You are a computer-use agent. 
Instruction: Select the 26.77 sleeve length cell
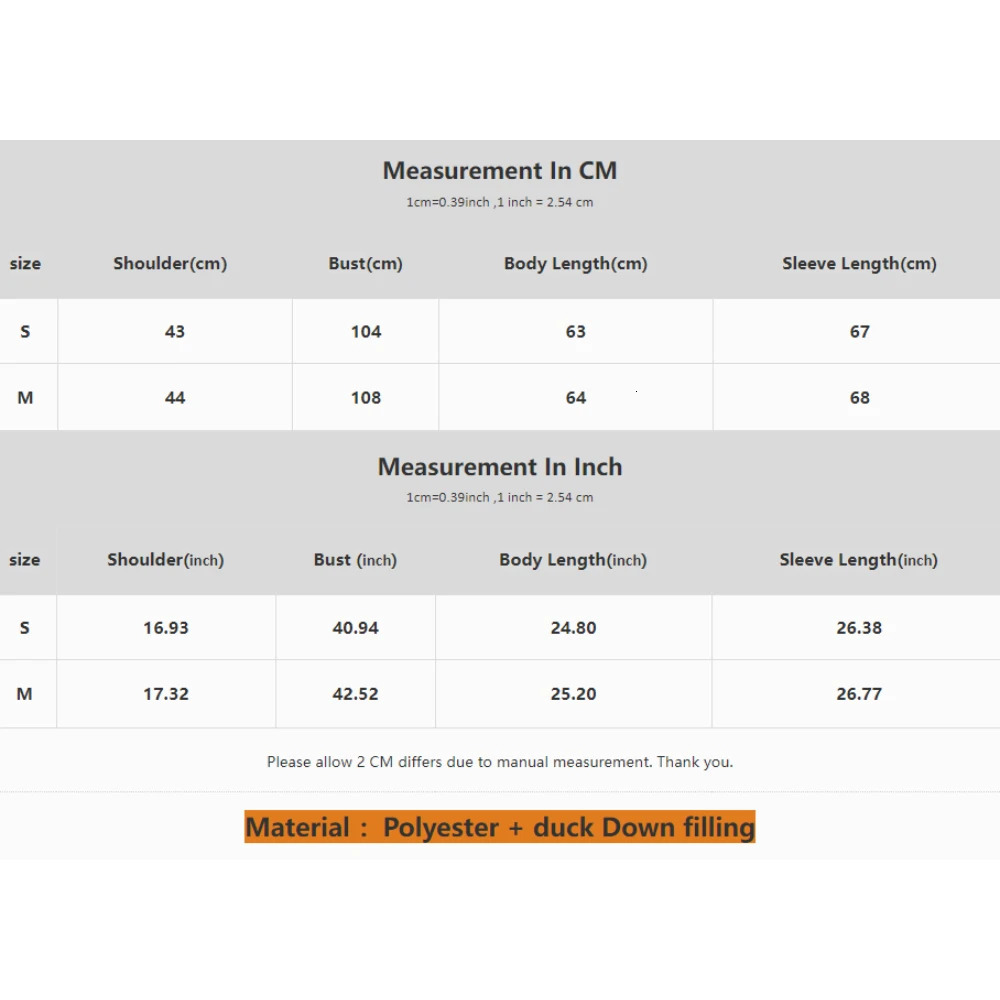pos(858,694)
